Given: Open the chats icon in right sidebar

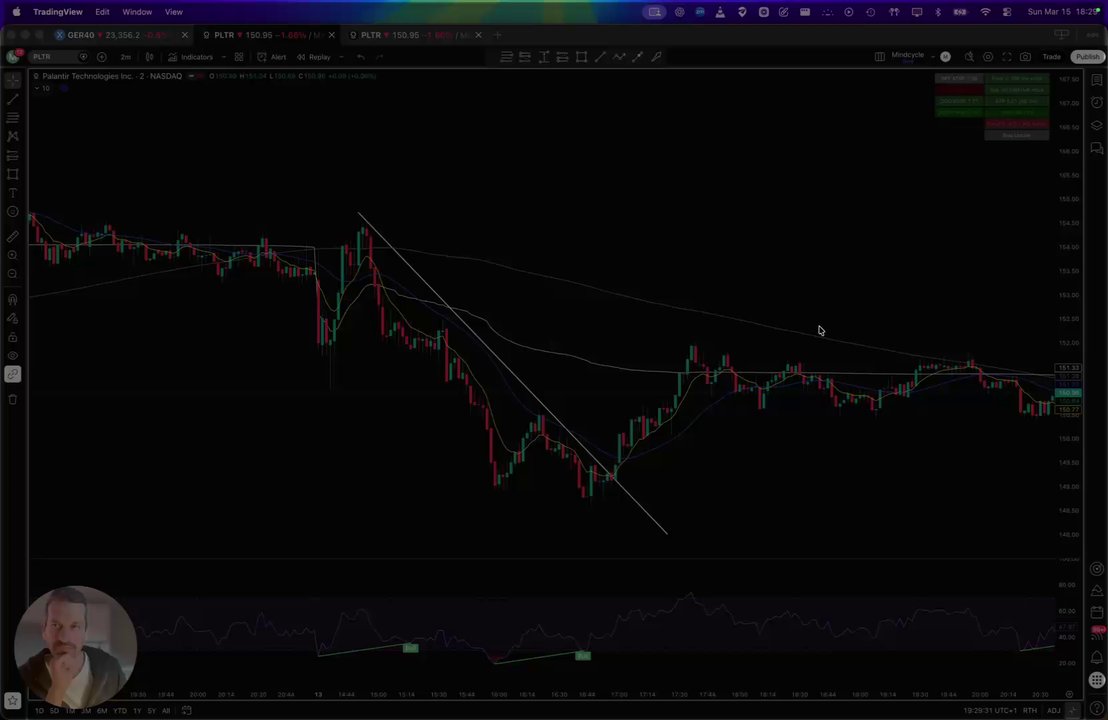Looking at the screenshot, I should 1097,148.
